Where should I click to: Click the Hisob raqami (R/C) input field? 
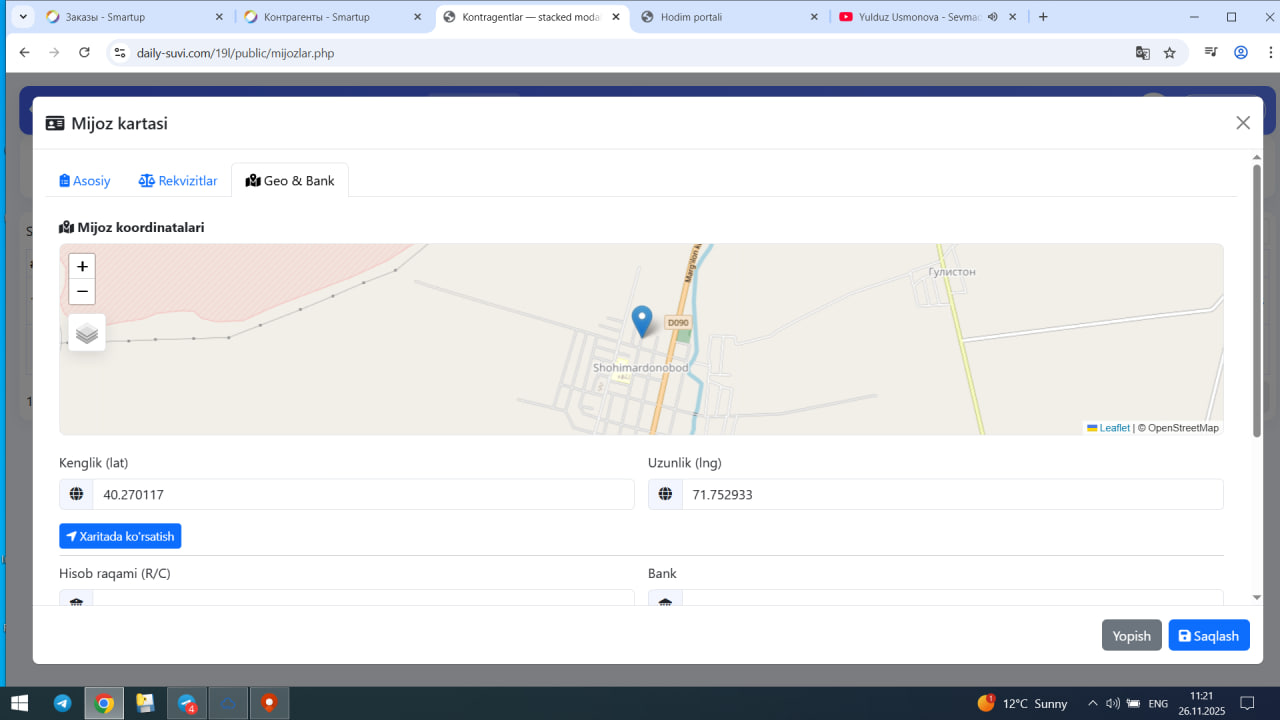[x=363, y=598]
